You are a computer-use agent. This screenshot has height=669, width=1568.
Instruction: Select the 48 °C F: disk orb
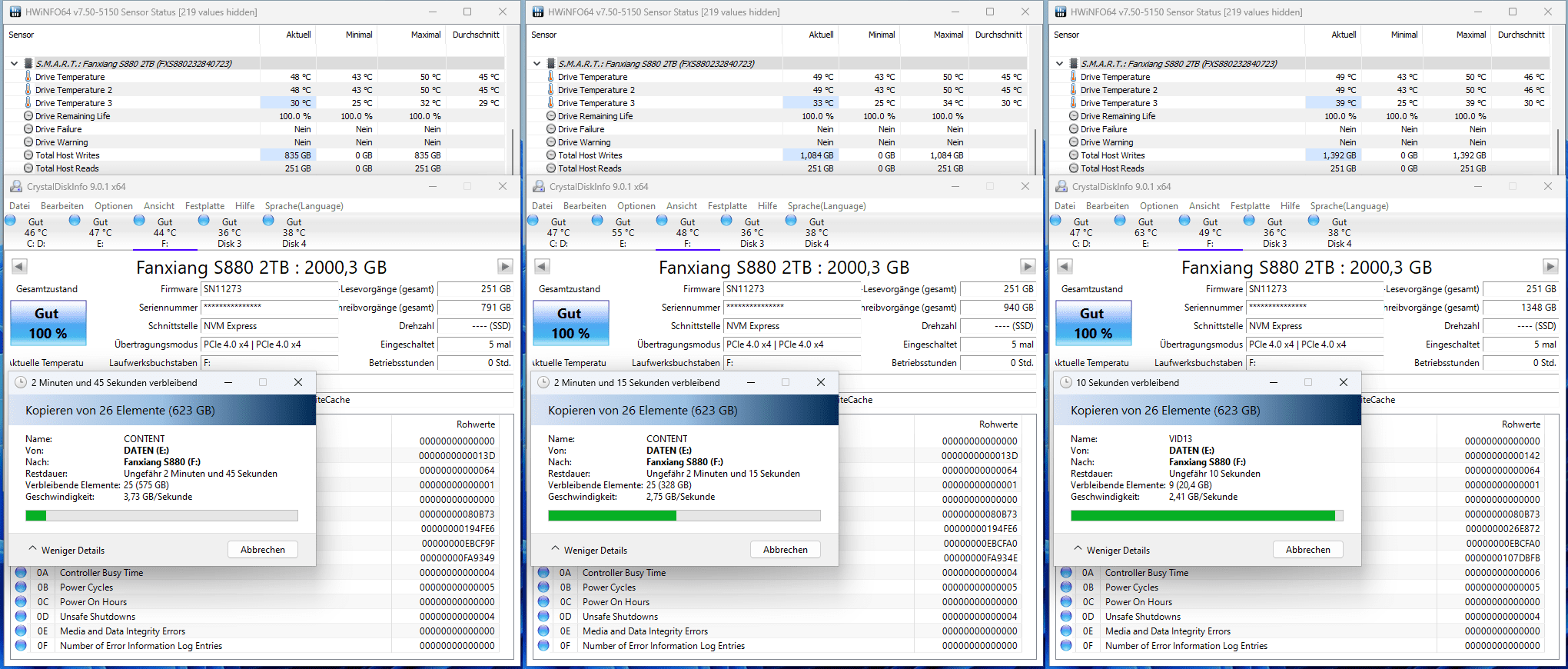pyautogui.click(x=662, y=220)
